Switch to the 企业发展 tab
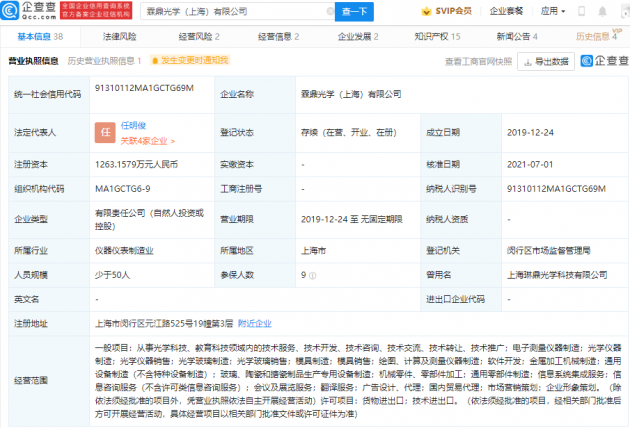The image size is (630, 428). point(358,37)
